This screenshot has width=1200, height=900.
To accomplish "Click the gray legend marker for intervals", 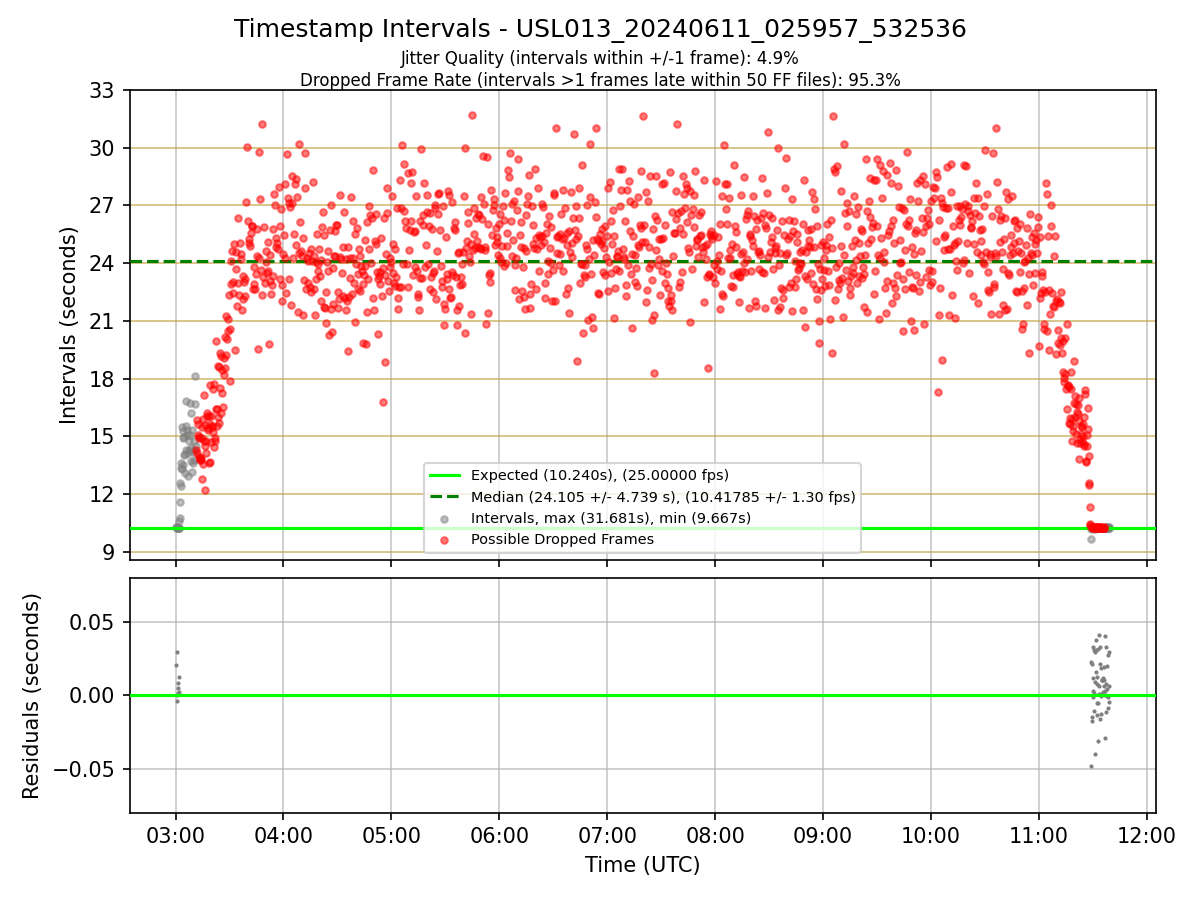I will tap(444, 518).
